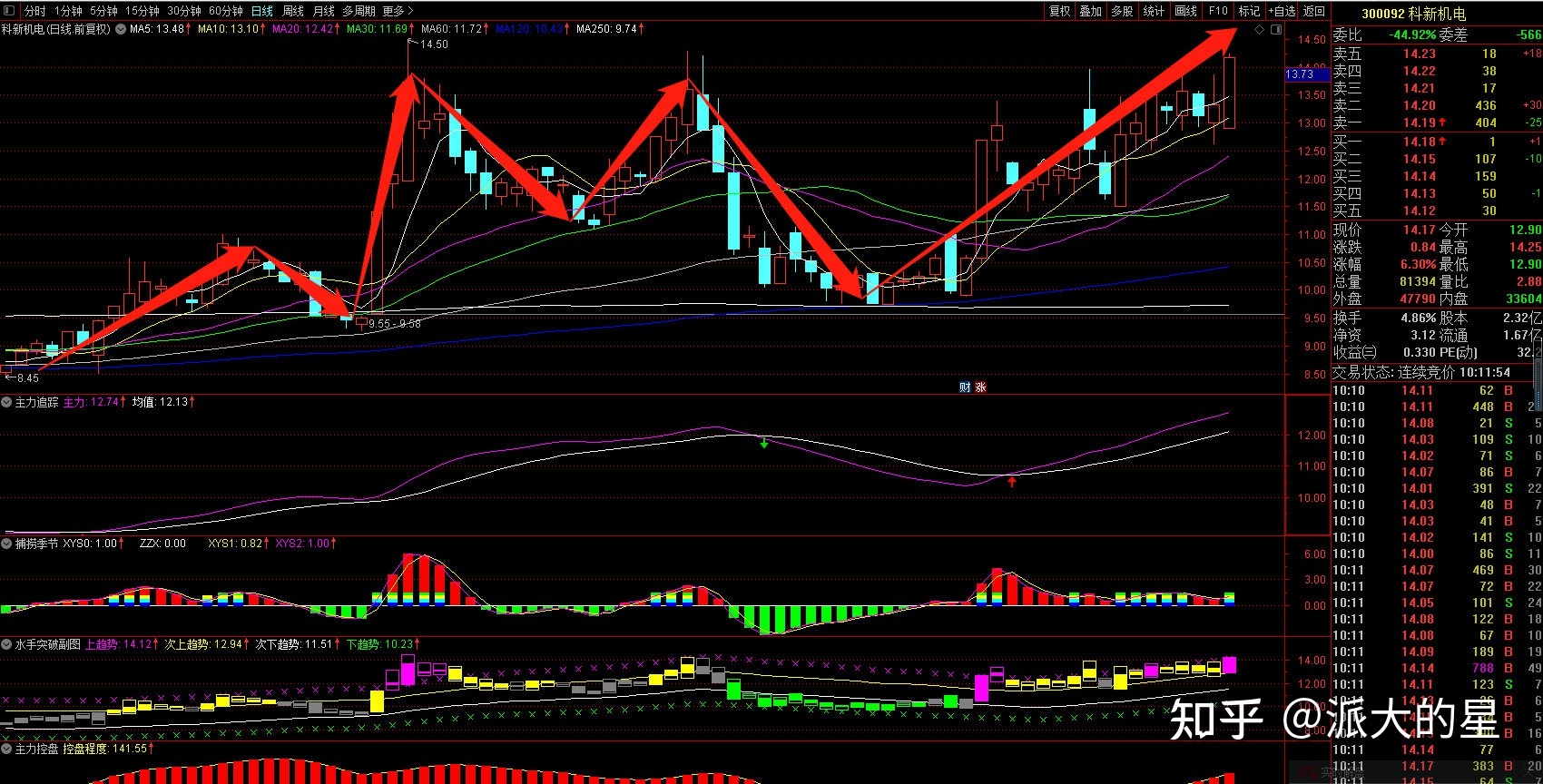Screen dimensions: 1543x784
Task: Click the 财 finance marker on chart
Action: tap(965, 387)
